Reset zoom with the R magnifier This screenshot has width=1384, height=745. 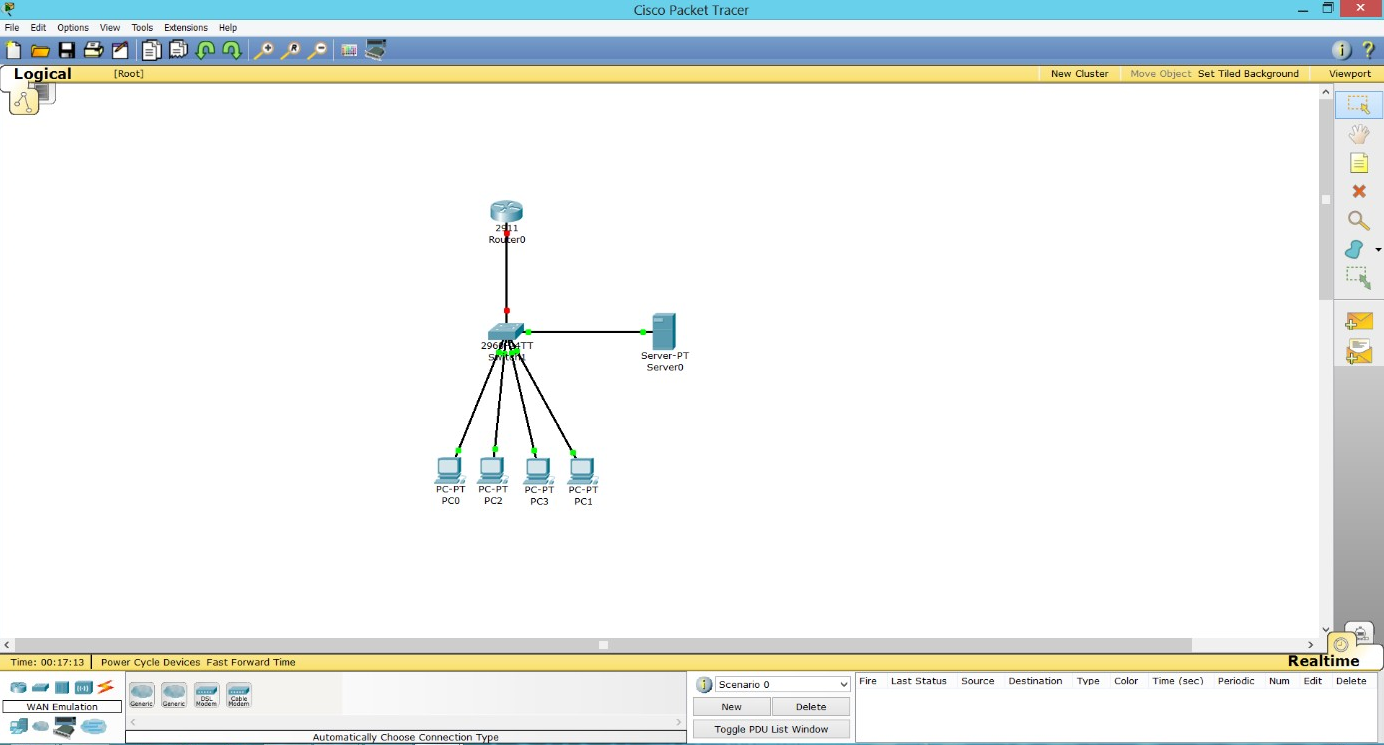pyautogui.click(x=290, y=50)
